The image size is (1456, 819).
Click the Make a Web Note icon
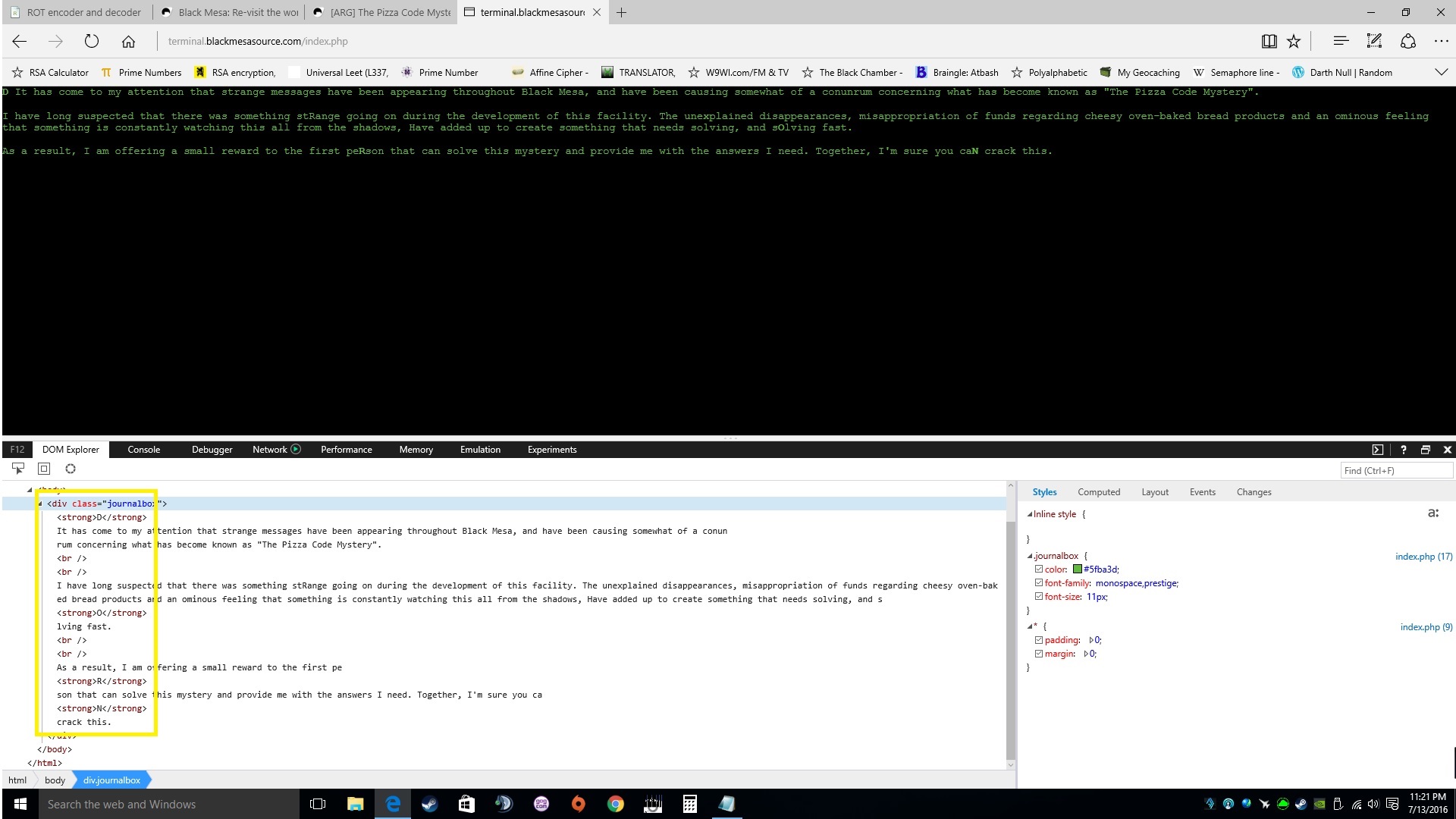tap(1374, 42)
